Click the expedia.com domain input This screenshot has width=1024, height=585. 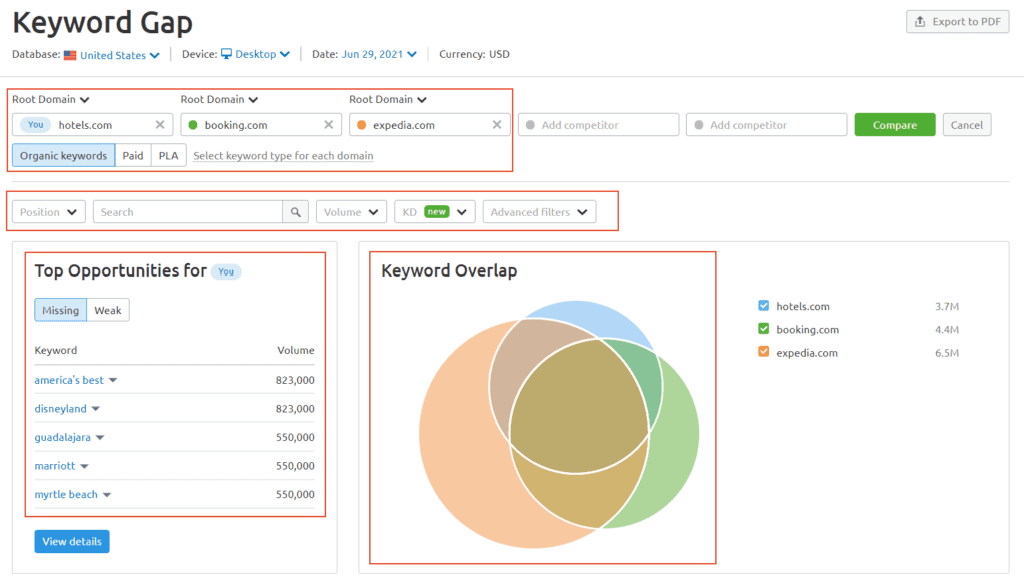[430, 125]
